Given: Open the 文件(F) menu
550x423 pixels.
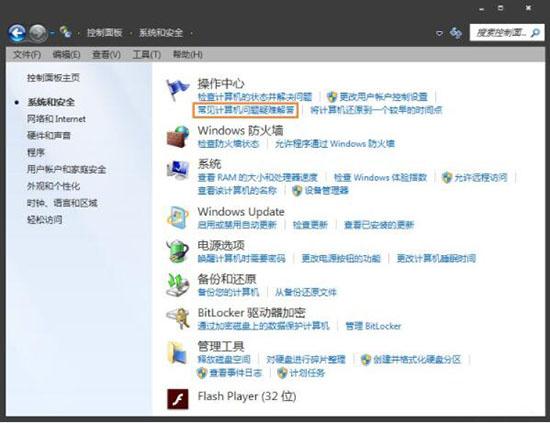Looking at the screenshot, I should pyautogui.click(x=27, y=55).
